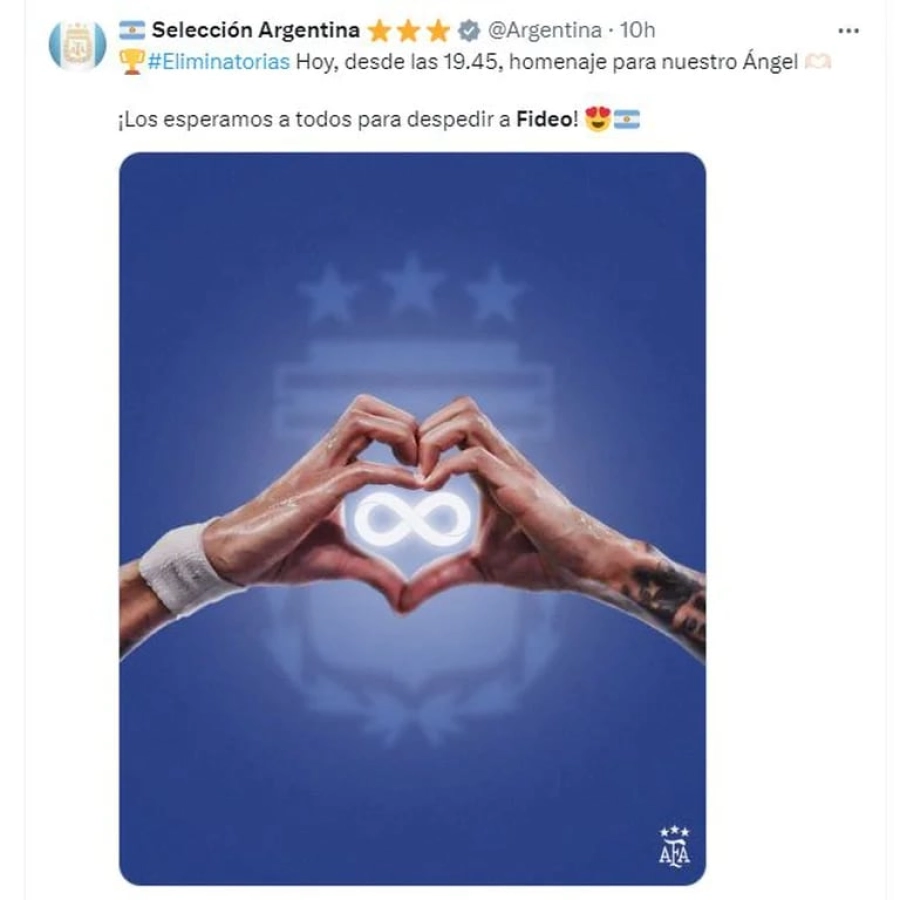Click the AFA logo in image corner
The height and width of the screenshot is (900, 900).
coord(674,847)
